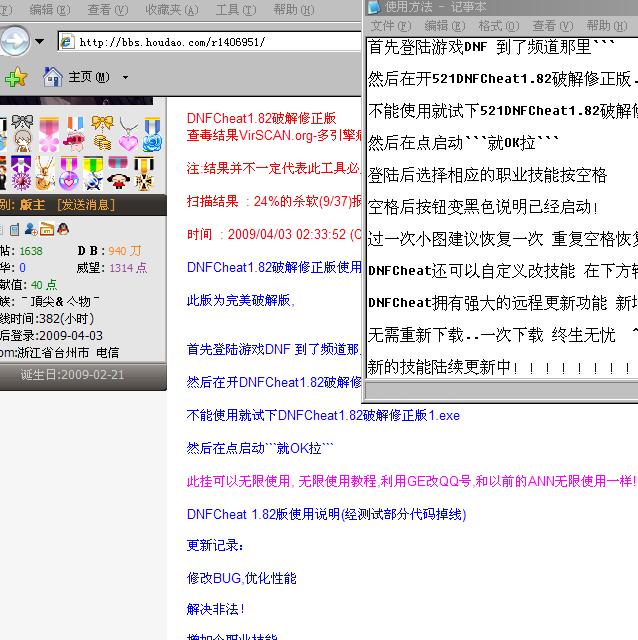Click the home house icon in browser toolbar
The image size is (638, 640).
(53, 77)
